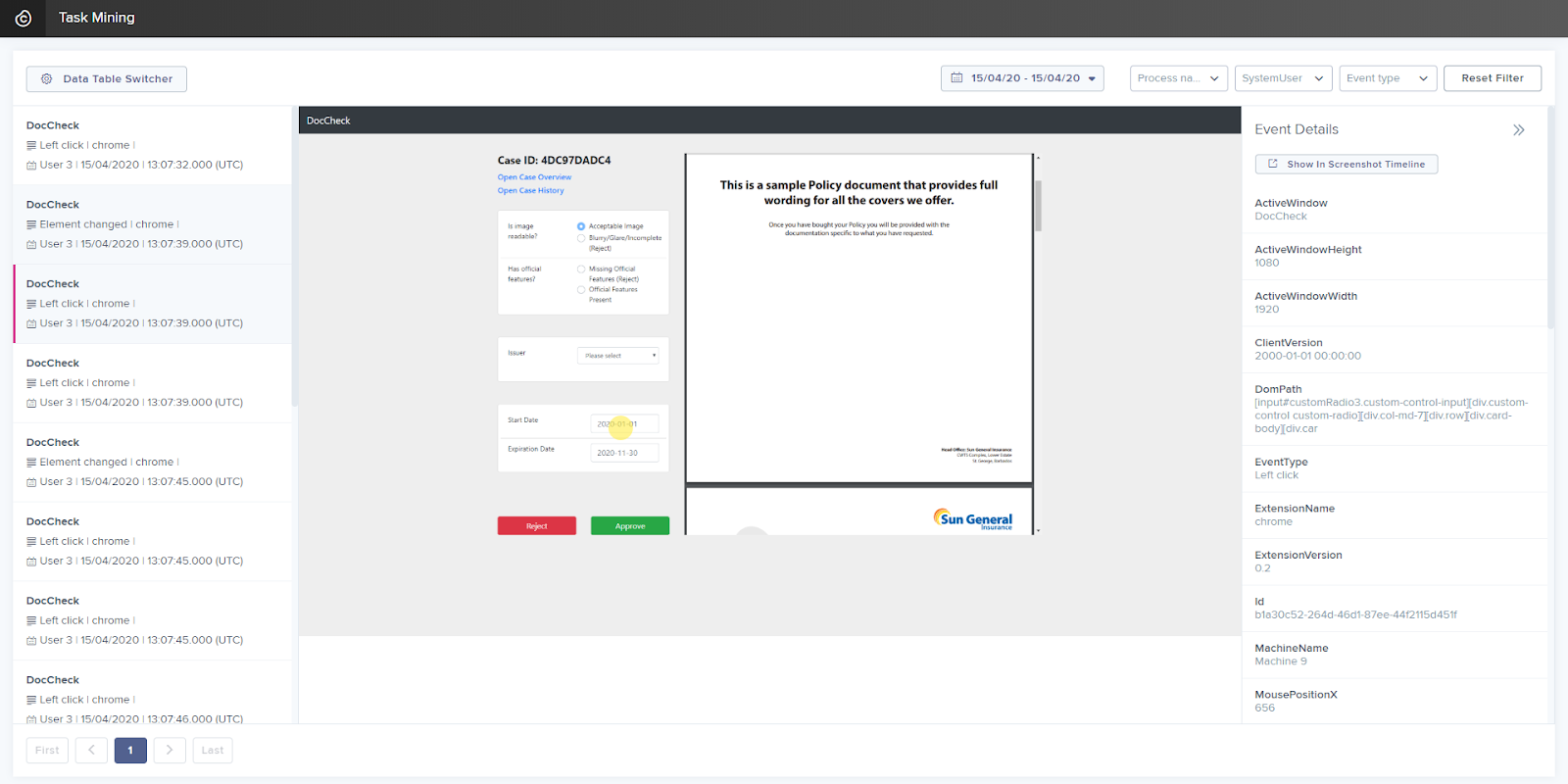
Task: Go to previous page arrow
Action: pos(91,751)
